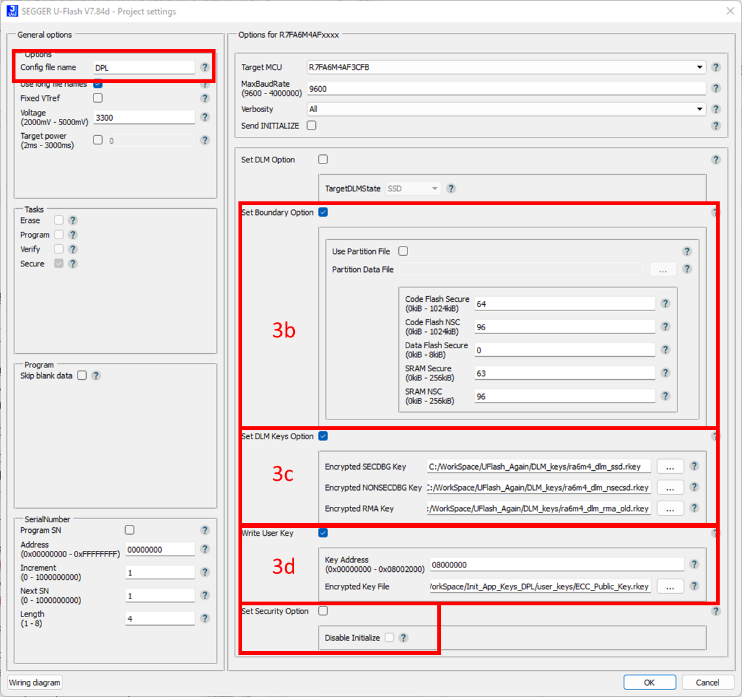Open help for Next SN field
This screenshot has height=697, width=742.
tap(204, 595)
